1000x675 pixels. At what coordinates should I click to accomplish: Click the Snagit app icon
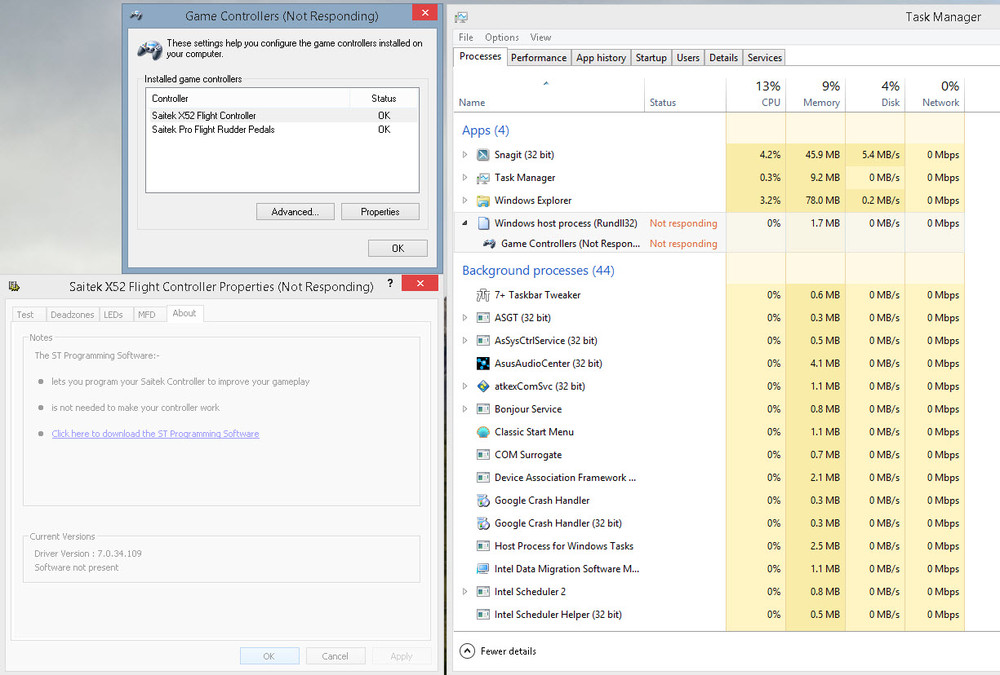tap(483, 155)
